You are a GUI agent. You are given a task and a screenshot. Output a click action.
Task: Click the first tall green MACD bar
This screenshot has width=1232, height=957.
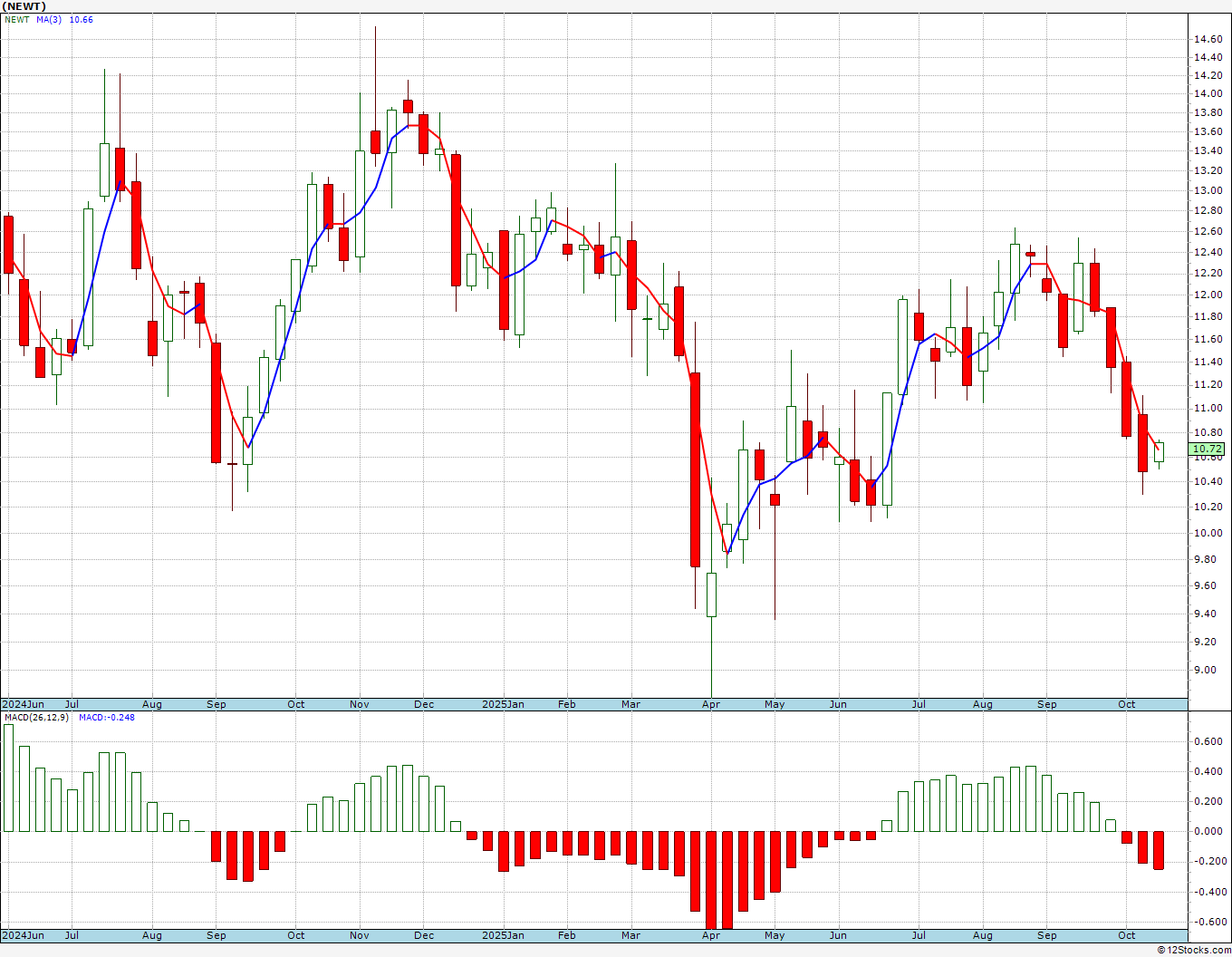pyautogui.click(x=8, y=778)
